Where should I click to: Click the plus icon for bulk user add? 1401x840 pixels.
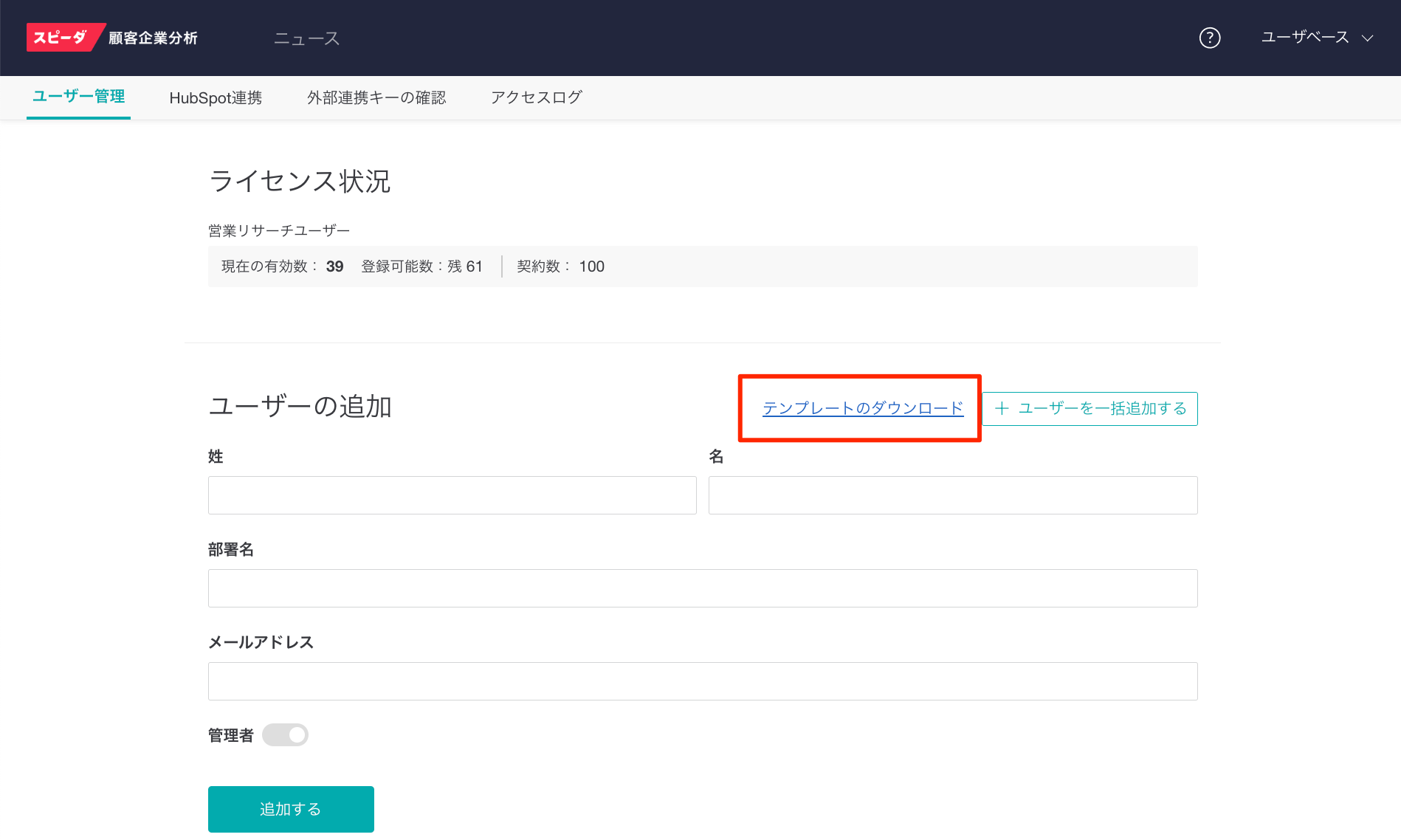[x=1002, y=408]
